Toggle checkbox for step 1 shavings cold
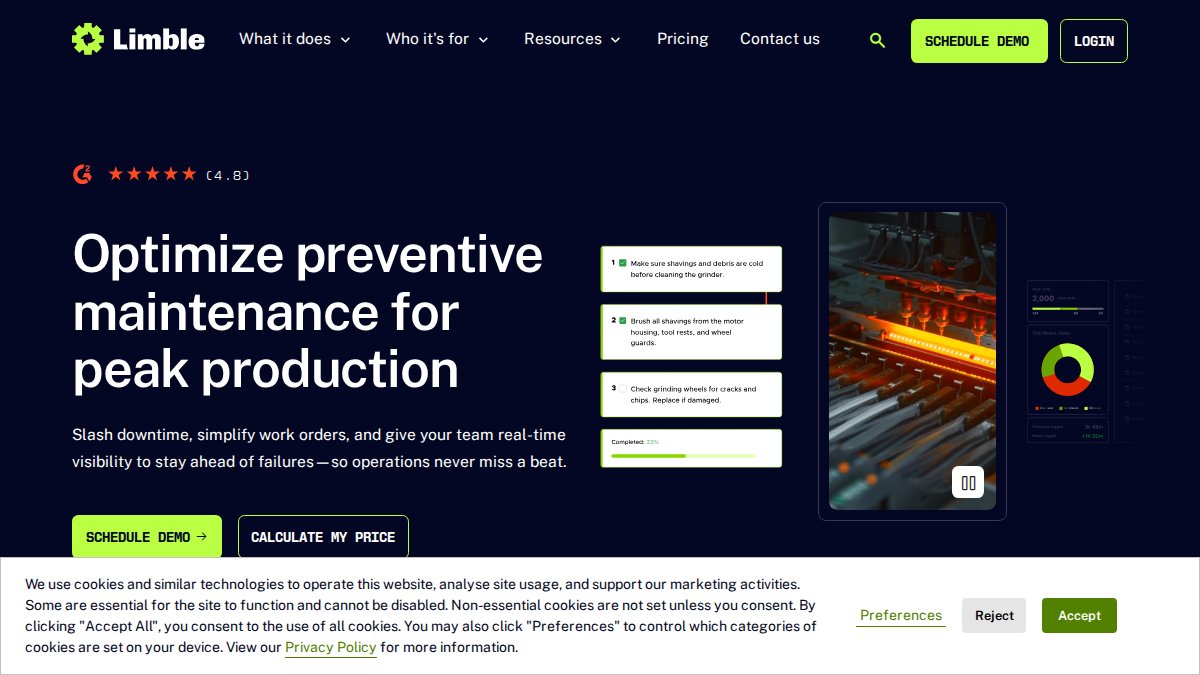The width and height of the screenshot is (1200, 675). pos(623,263)
